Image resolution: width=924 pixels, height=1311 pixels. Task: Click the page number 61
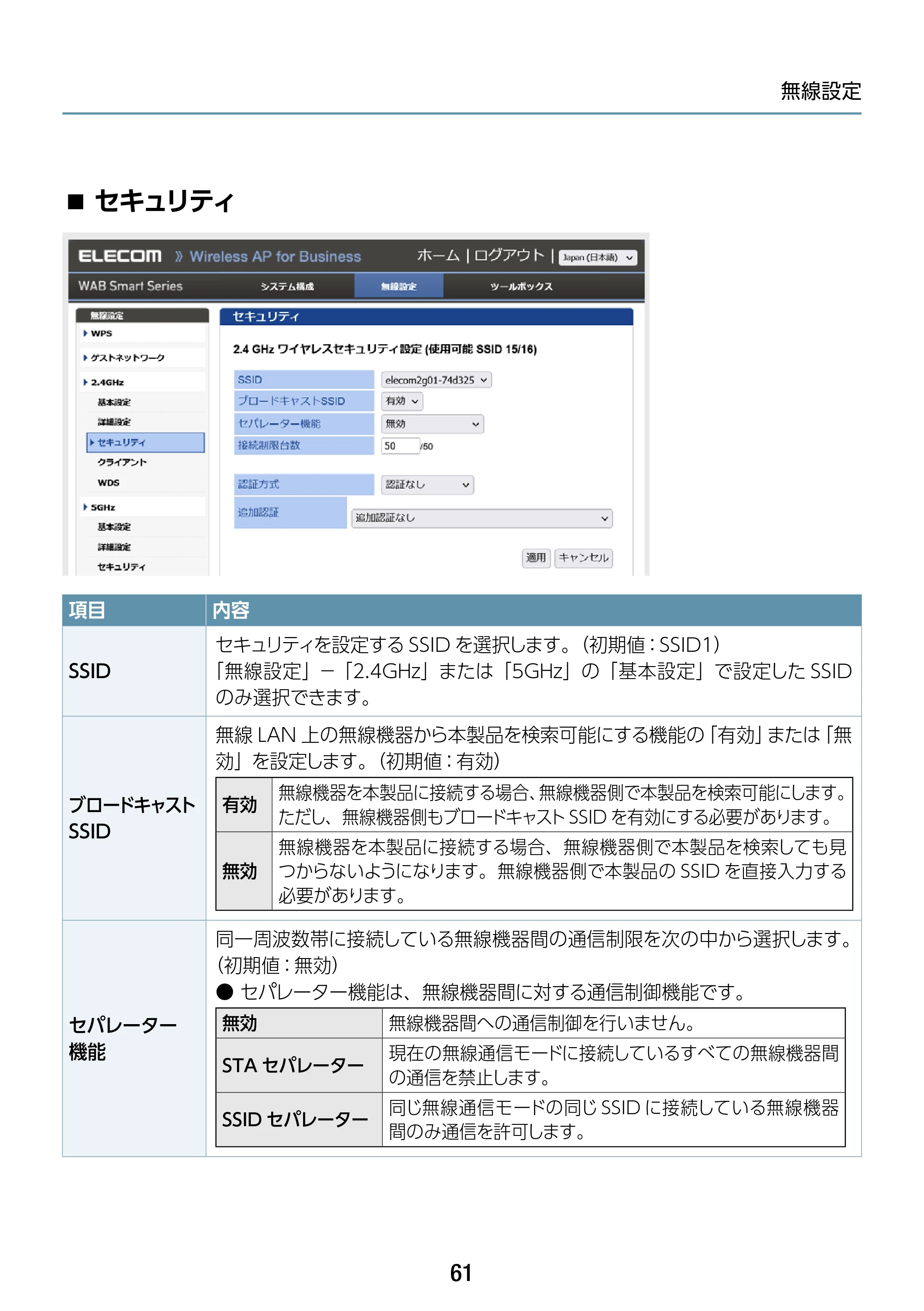(461, 1273)
